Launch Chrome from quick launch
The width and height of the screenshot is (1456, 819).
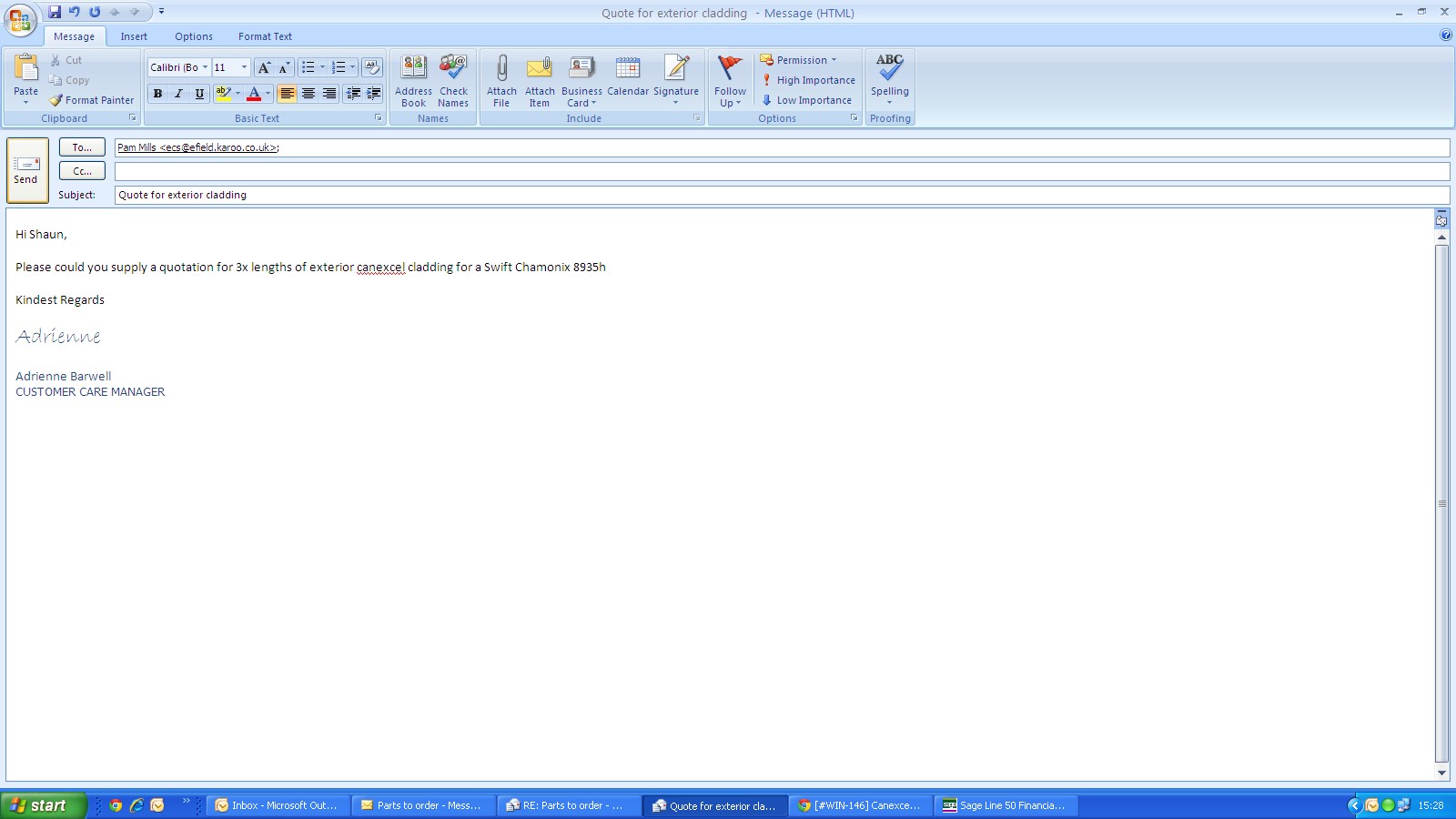click(x=116, y=805)
